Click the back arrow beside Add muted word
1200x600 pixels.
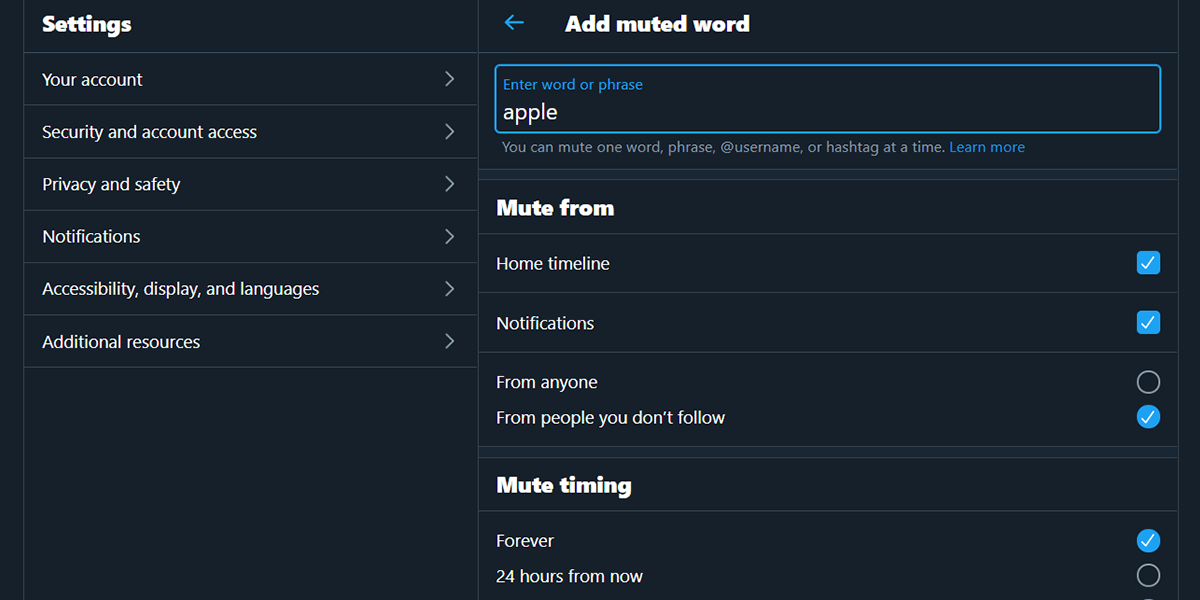[x=514, y=23]
